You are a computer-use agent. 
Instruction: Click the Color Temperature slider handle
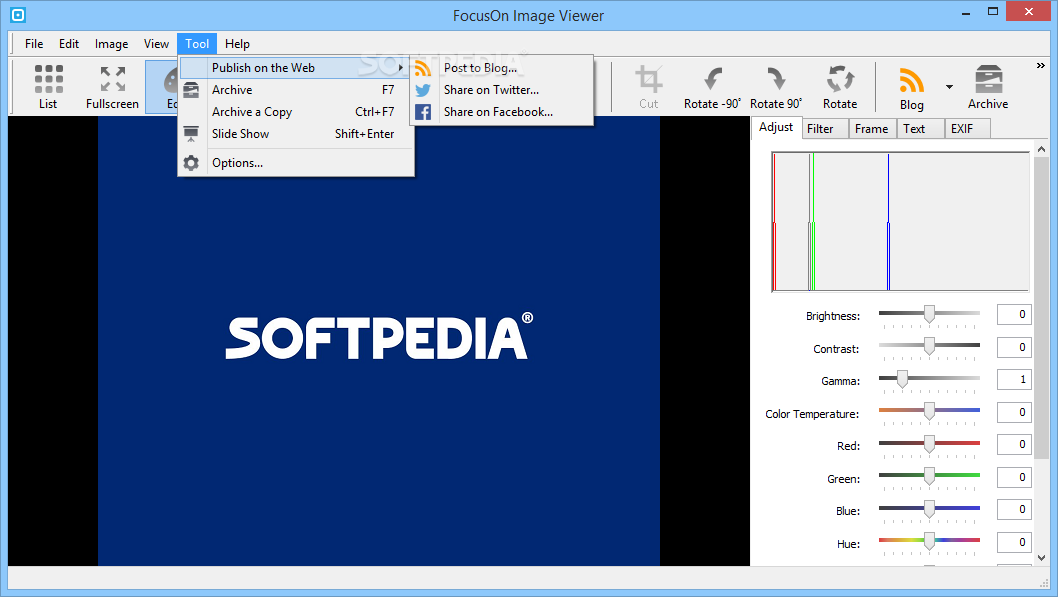click(x=929, y=411)
